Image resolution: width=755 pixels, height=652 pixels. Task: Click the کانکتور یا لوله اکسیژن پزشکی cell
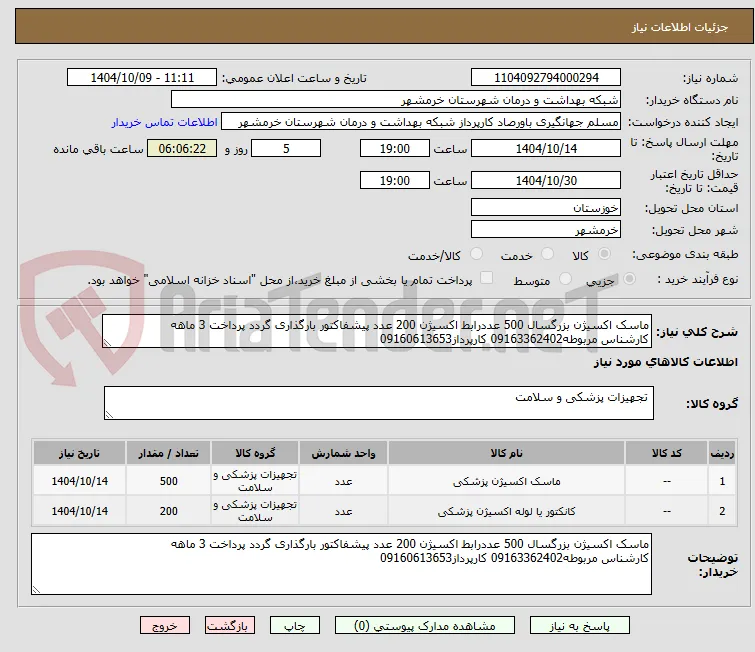point(507,511)
